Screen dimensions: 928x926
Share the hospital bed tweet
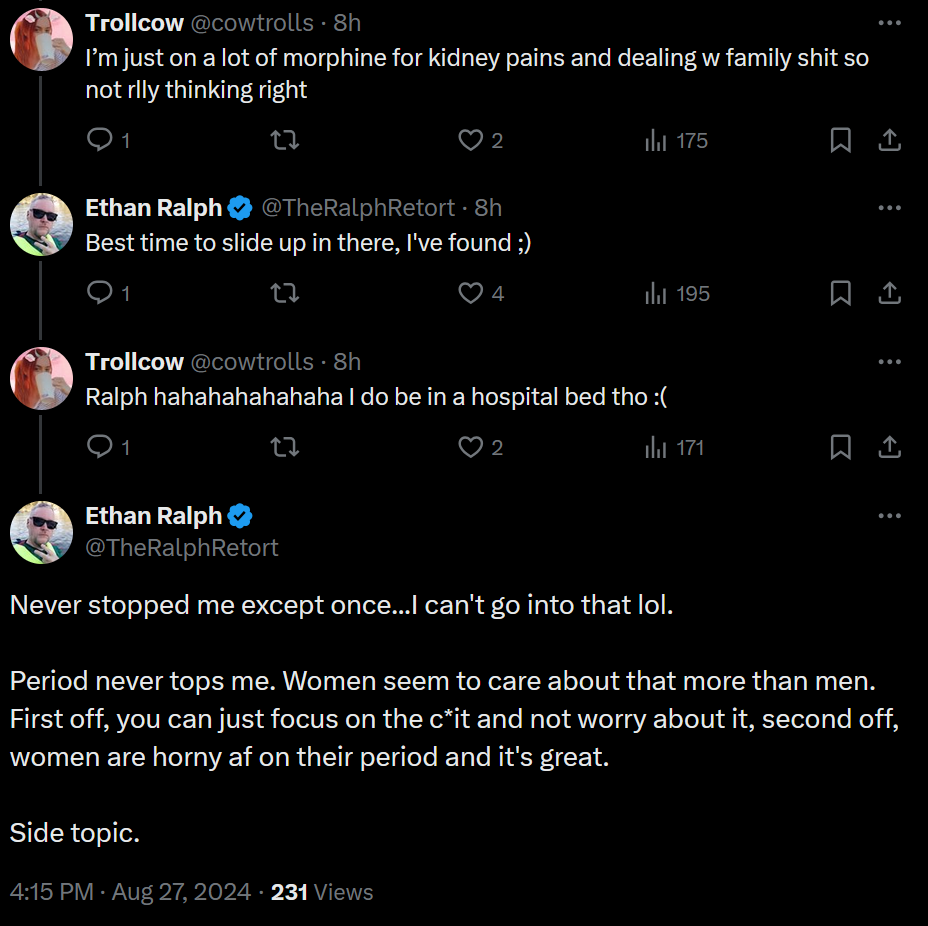889,447
